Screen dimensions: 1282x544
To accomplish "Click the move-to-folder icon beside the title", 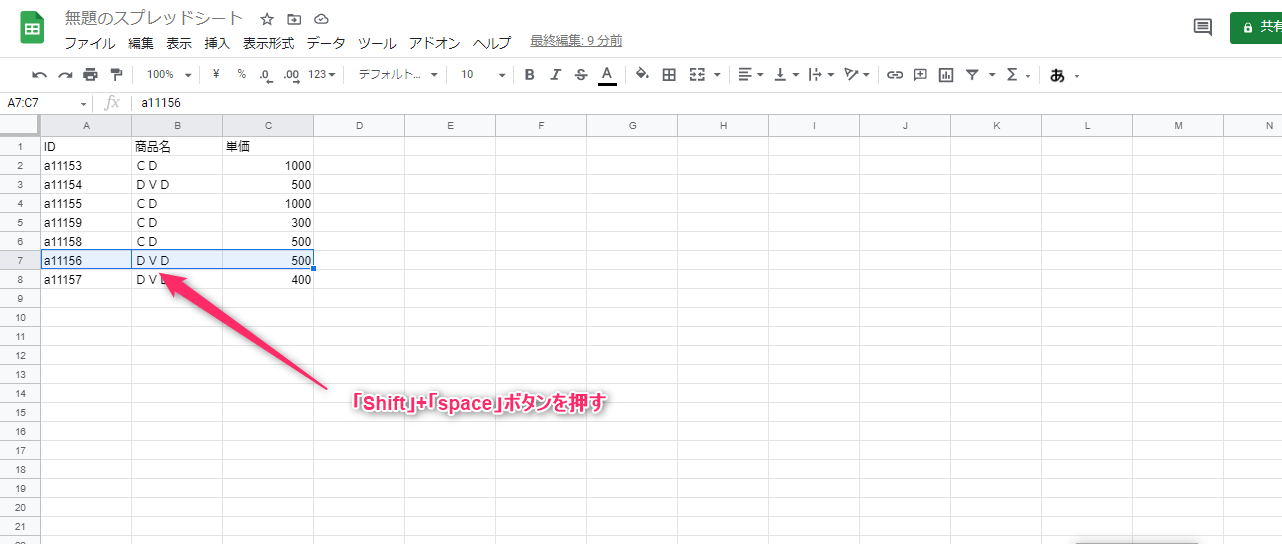I will click(294, 19).
